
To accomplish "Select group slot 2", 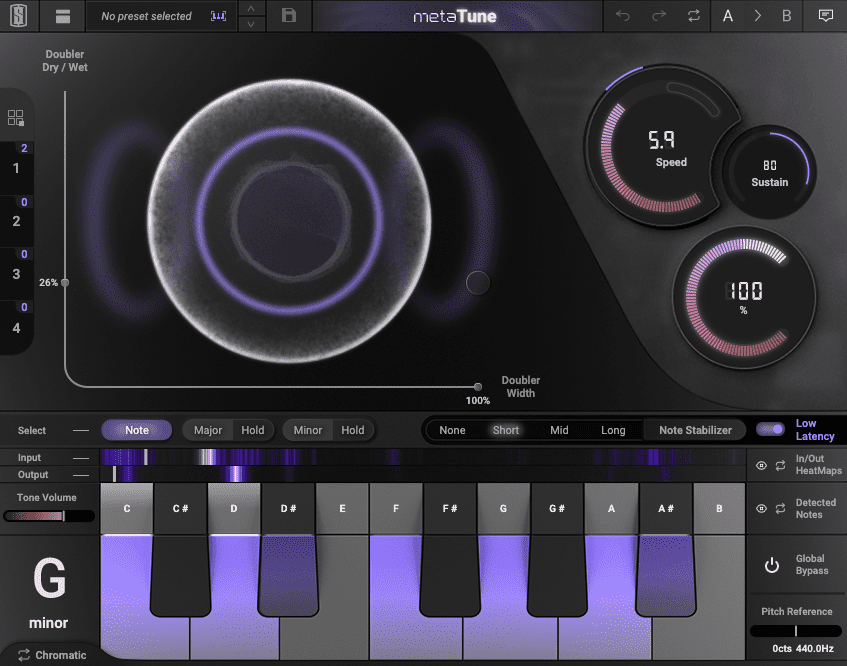I will (x=16, y=221).
